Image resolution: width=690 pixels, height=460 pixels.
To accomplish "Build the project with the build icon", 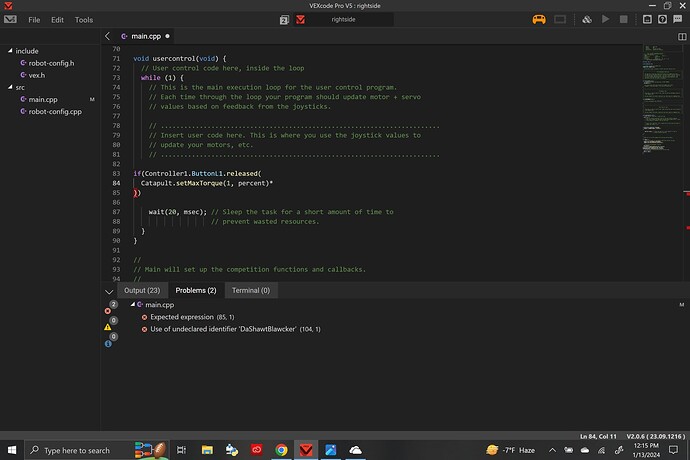I will (x=587, y=19).
